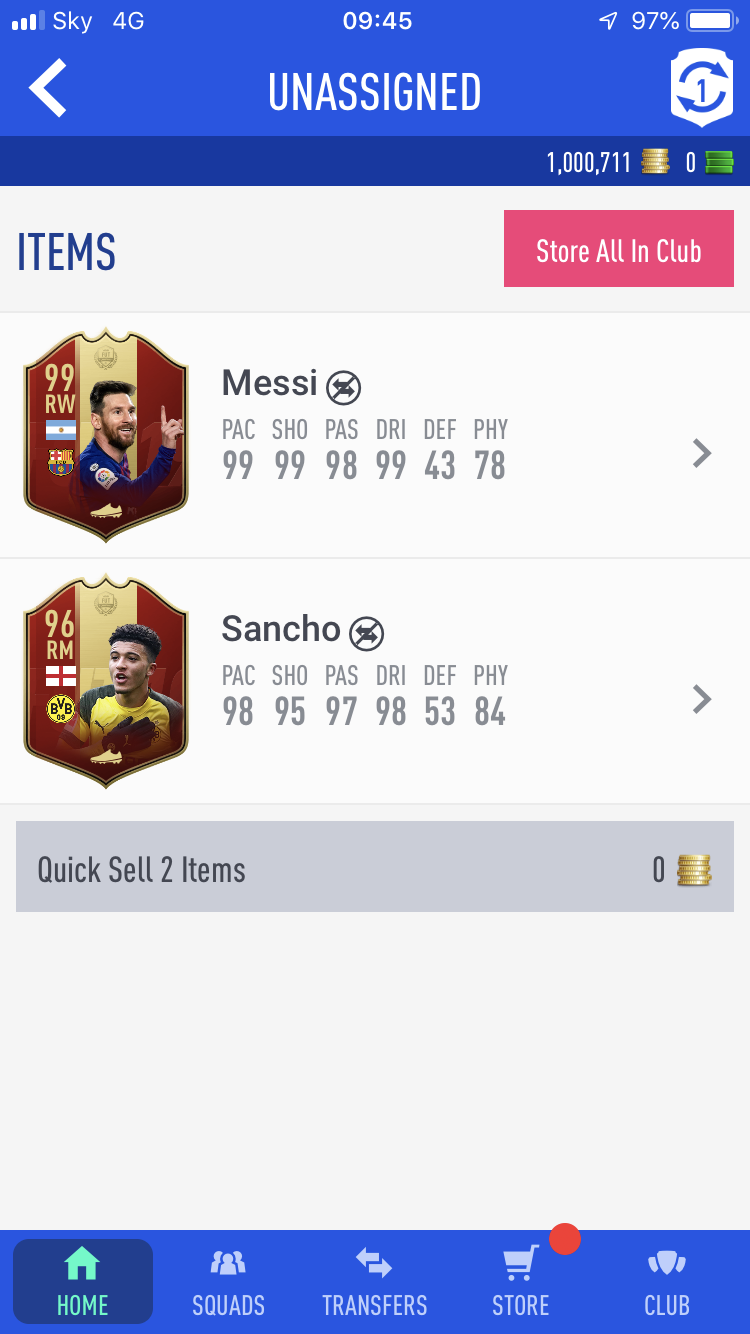Screen dimensions: 750x1334
Task: Switch to the Squads tab
Action: [229, 1282]
